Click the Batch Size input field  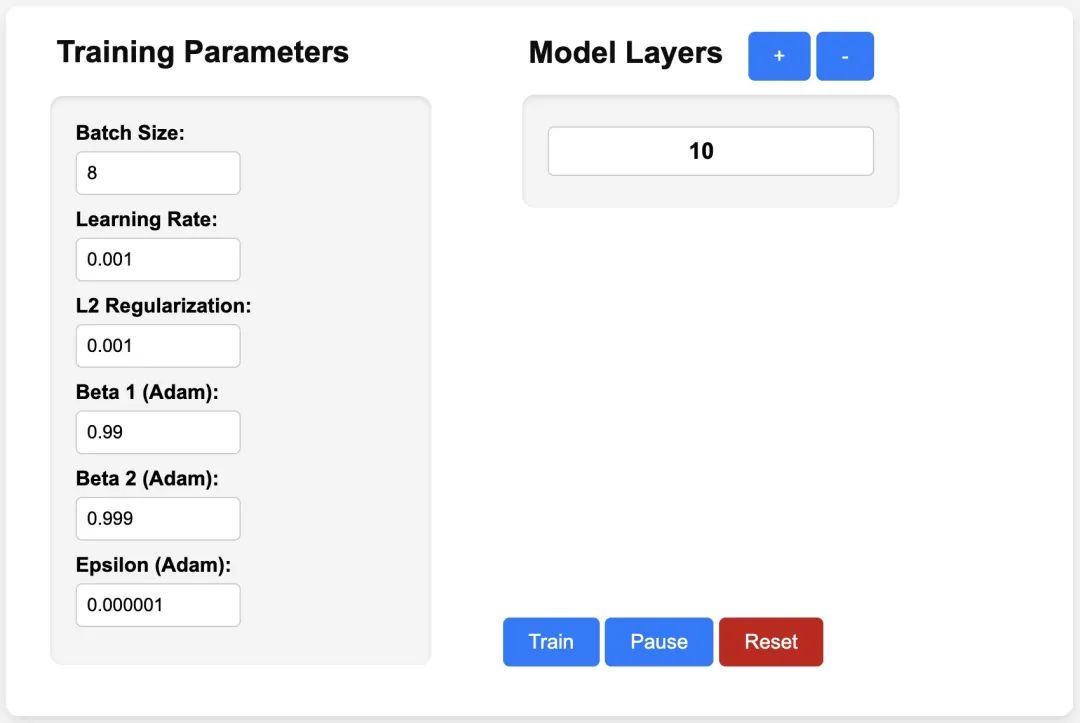pos(158,173)
